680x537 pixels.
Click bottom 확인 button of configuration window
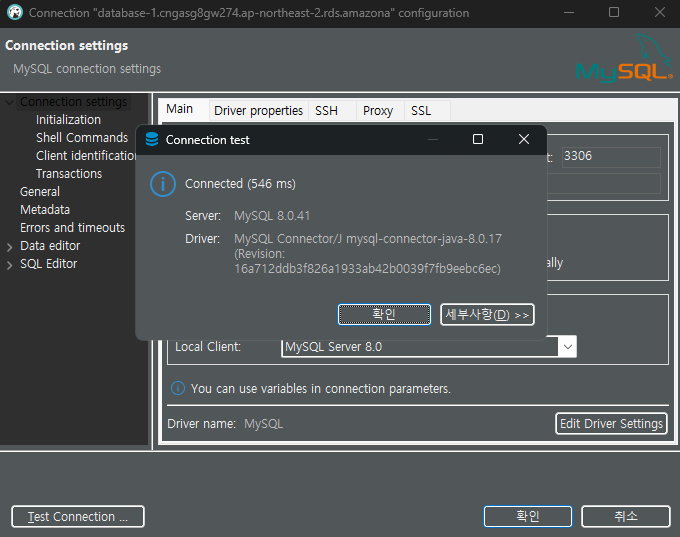[x=528, y=516]
